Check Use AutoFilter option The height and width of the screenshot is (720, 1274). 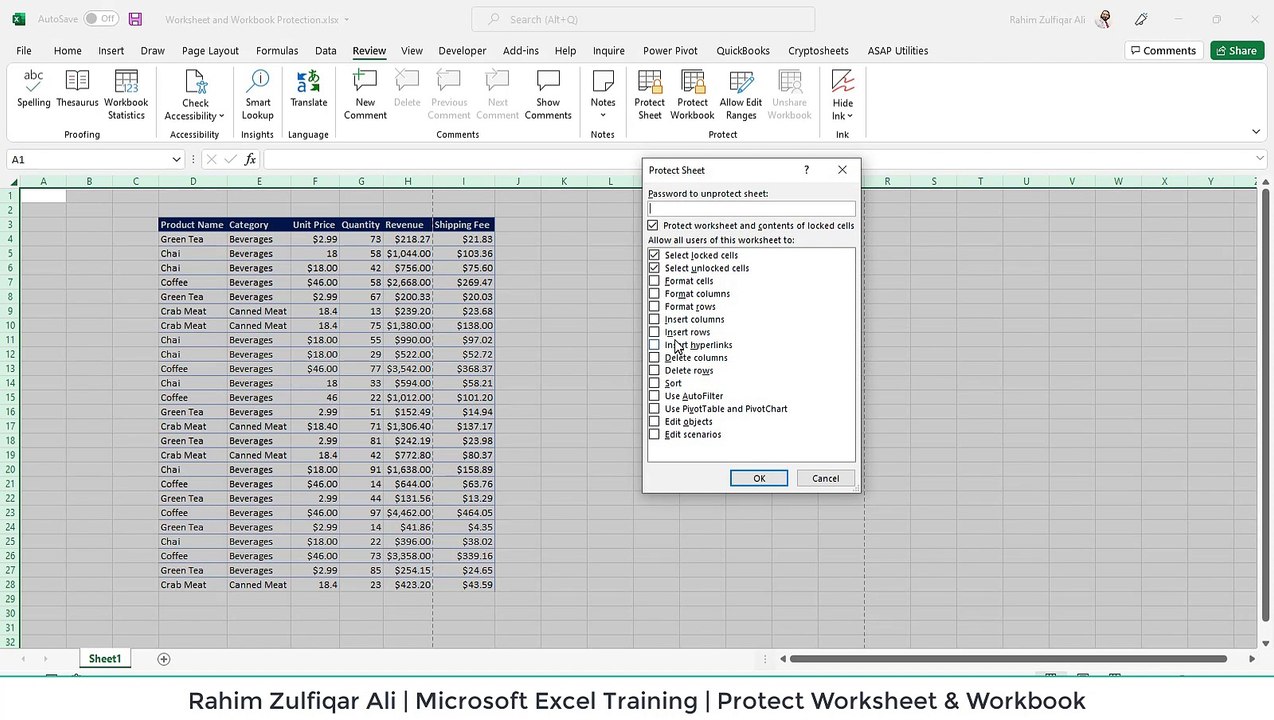click(654, 396)
